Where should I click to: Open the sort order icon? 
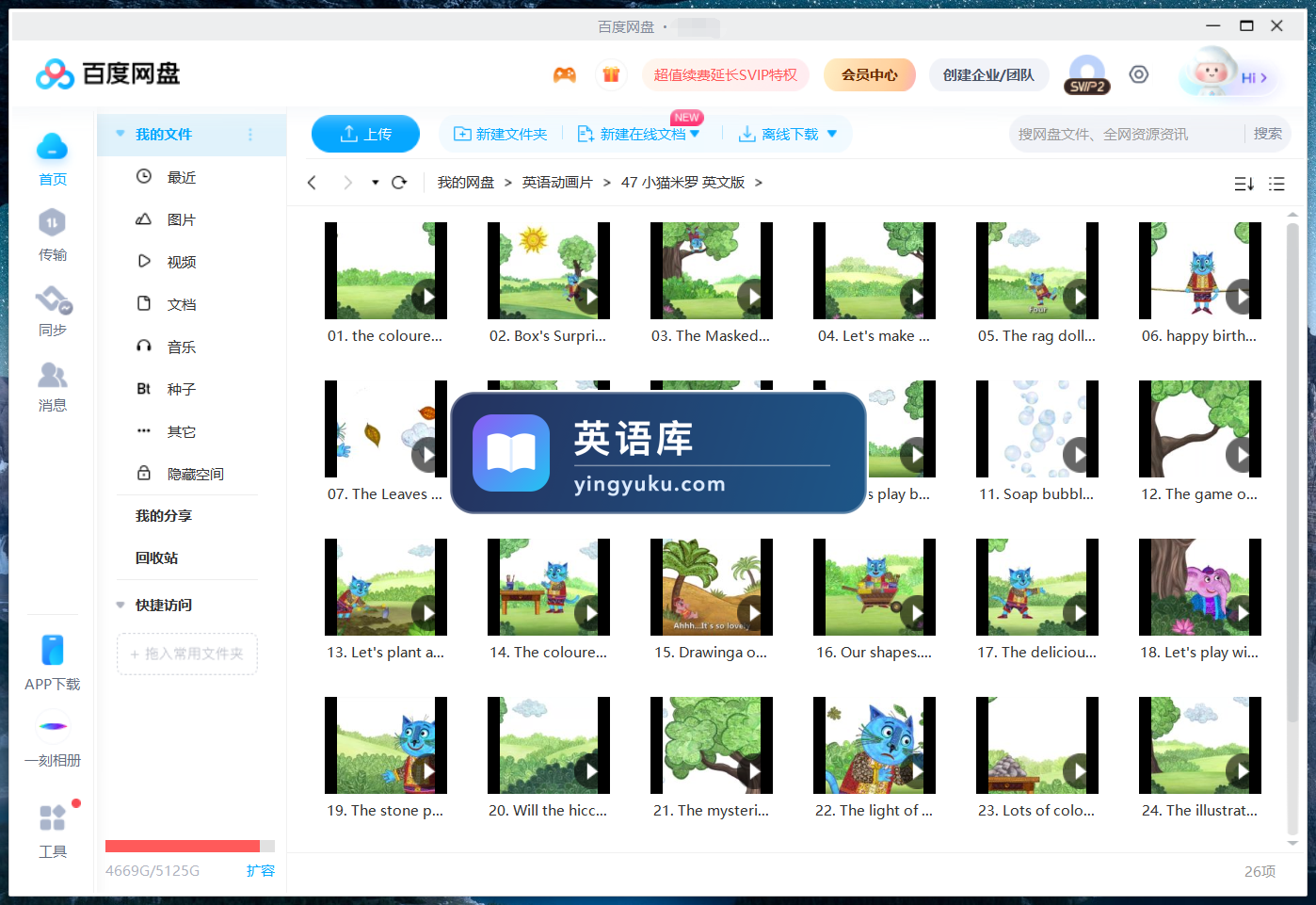pos(1244,184)
